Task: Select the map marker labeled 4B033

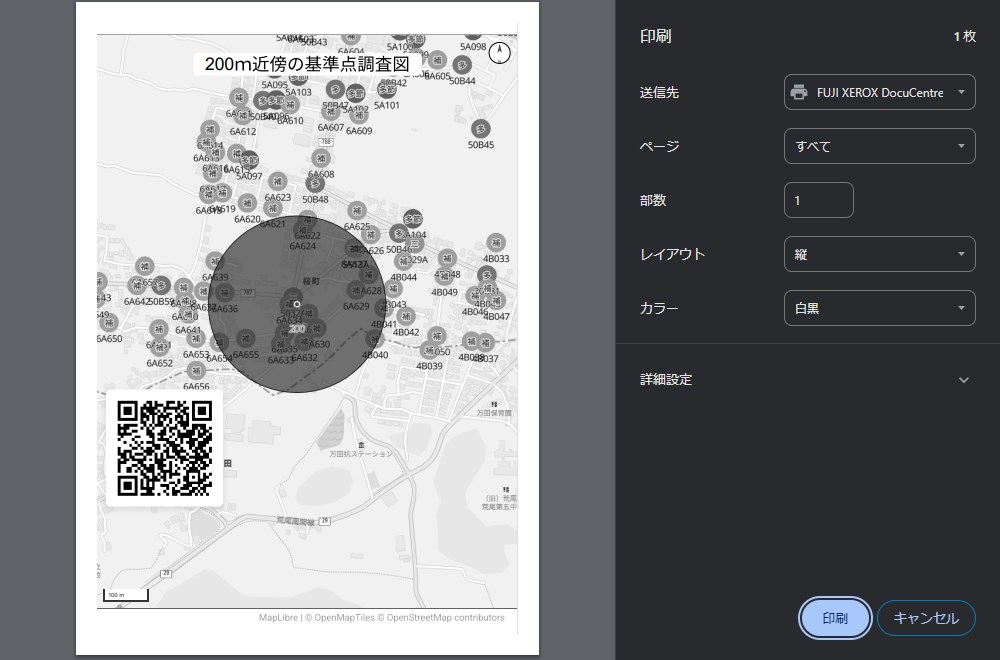Action: click(495, 243)
